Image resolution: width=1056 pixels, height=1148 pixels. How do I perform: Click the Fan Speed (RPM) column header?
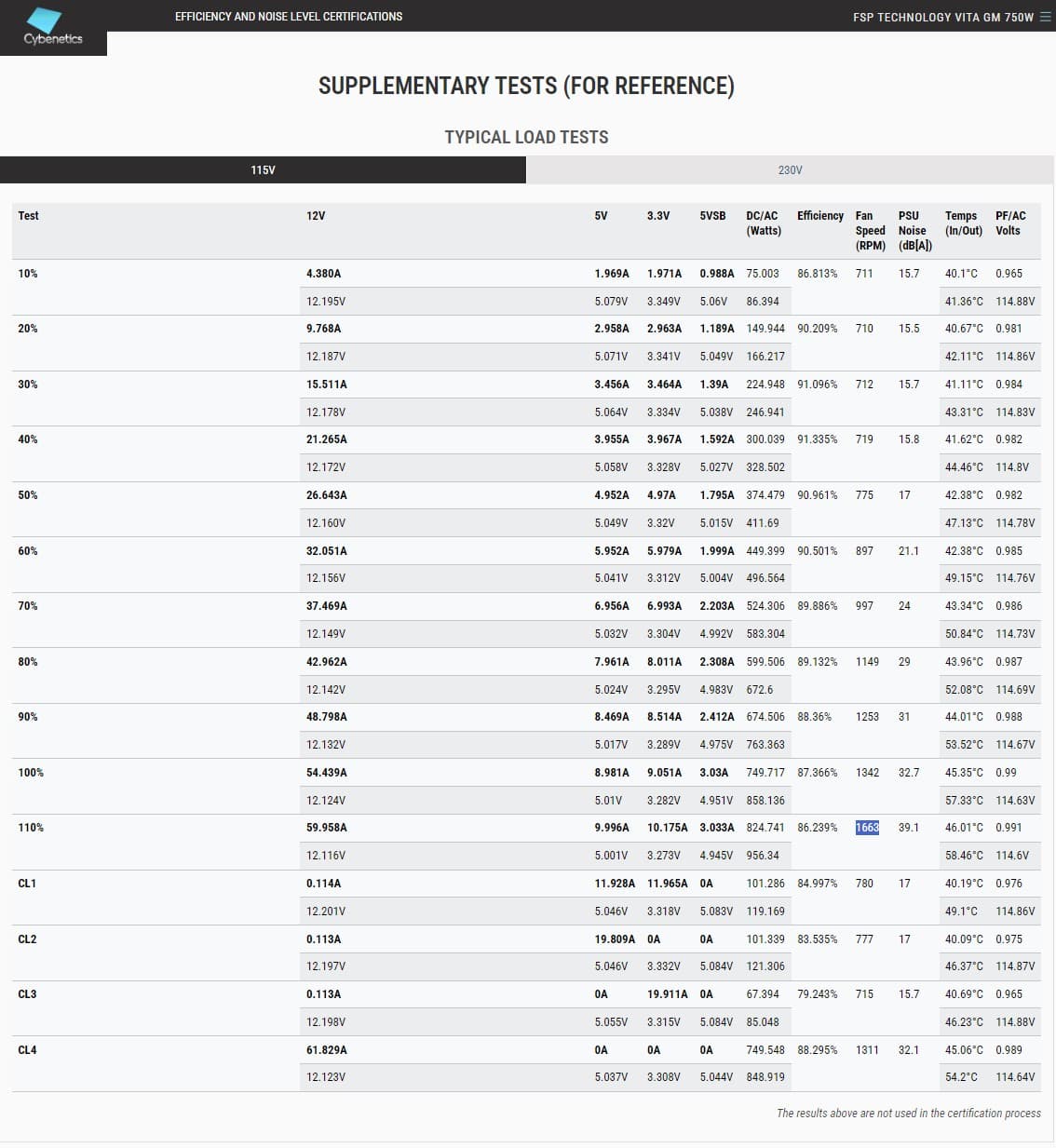(x=871, y=231)
